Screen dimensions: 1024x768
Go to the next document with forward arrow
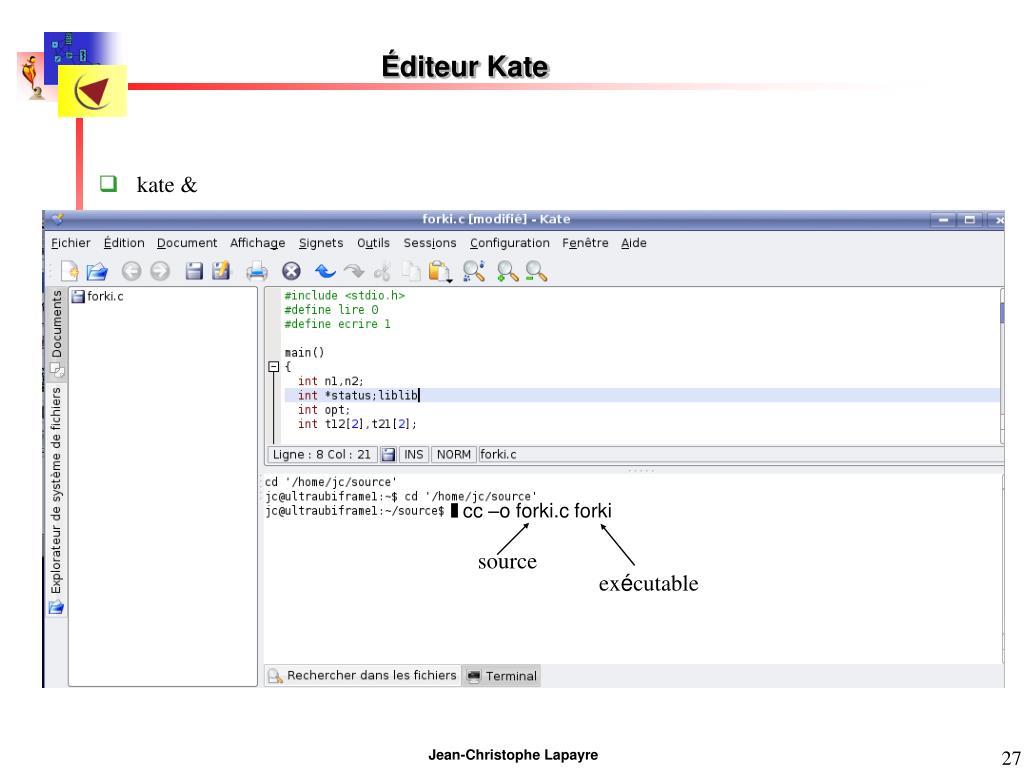[x=159, y=271]
